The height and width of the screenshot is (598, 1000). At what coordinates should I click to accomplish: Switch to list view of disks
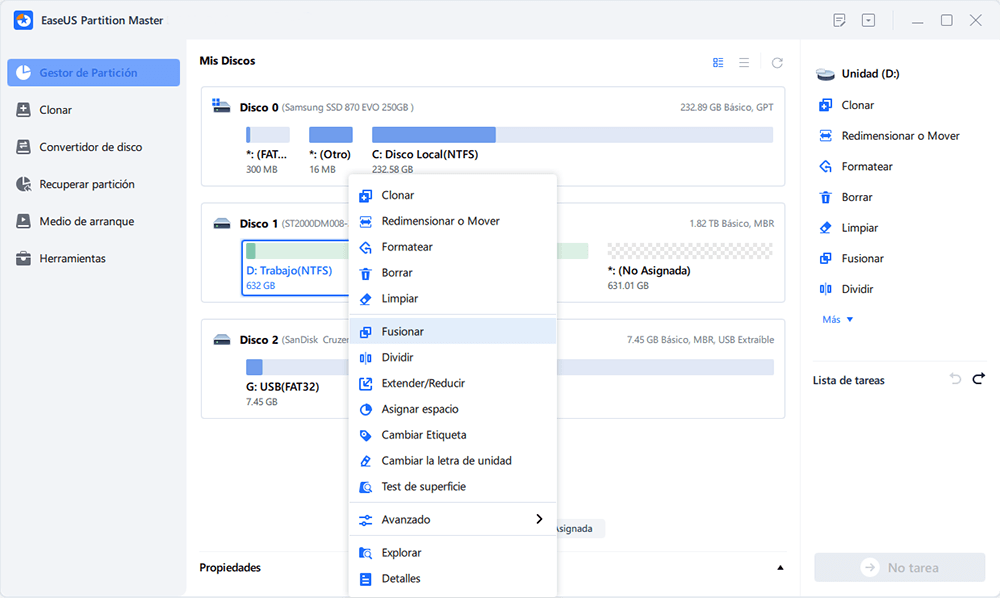click(744, 62)
